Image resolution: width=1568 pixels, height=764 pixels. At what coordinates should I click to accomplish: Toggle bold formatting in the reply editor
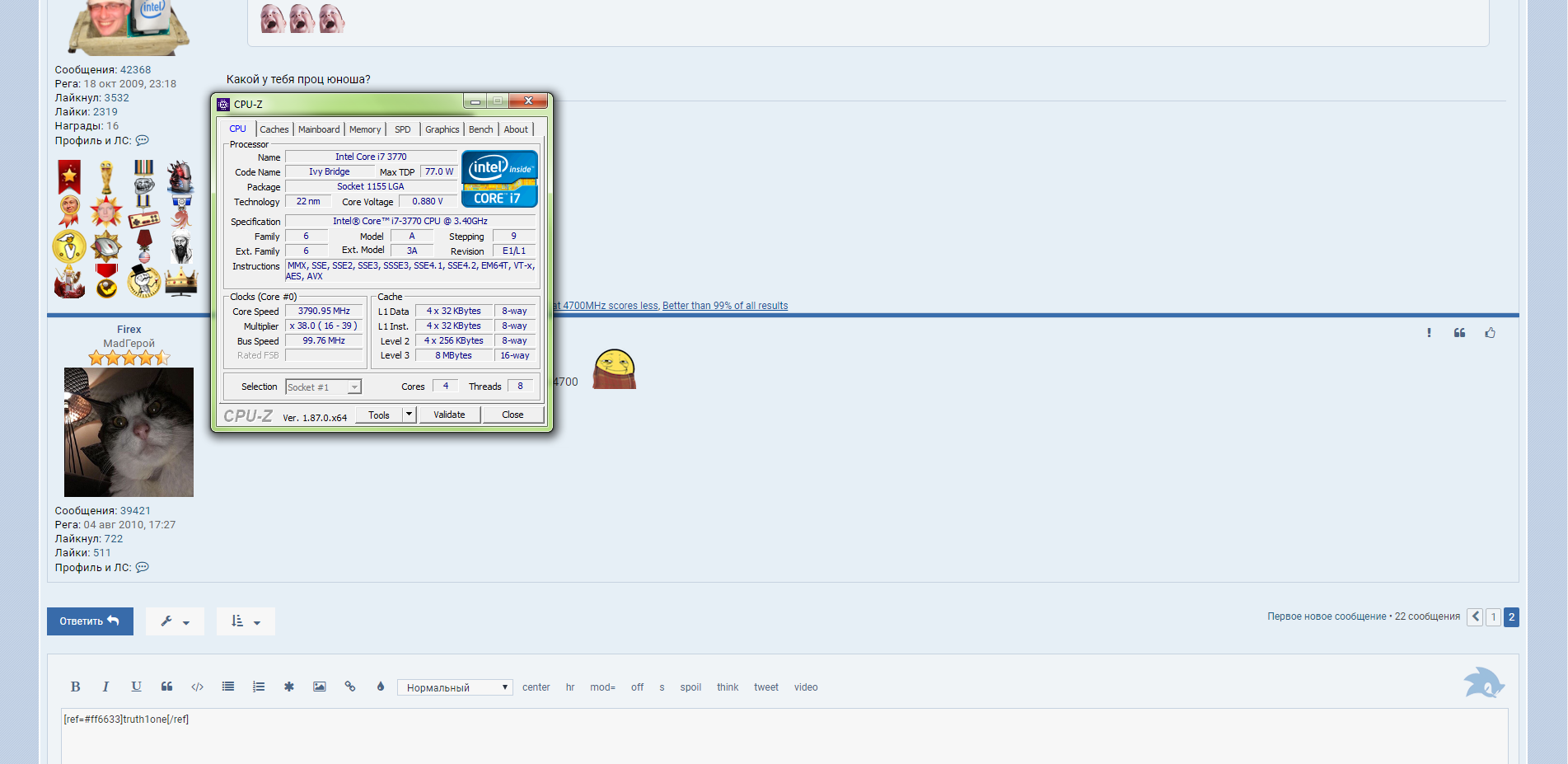coord(75,687)
